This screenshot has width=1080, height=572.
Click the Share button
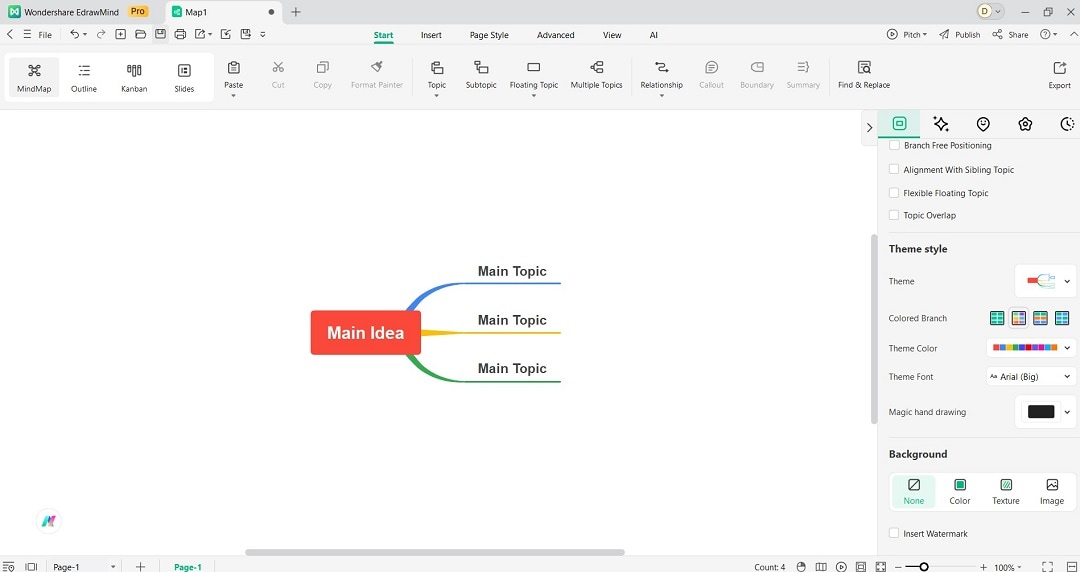(x=1010, y=34)
